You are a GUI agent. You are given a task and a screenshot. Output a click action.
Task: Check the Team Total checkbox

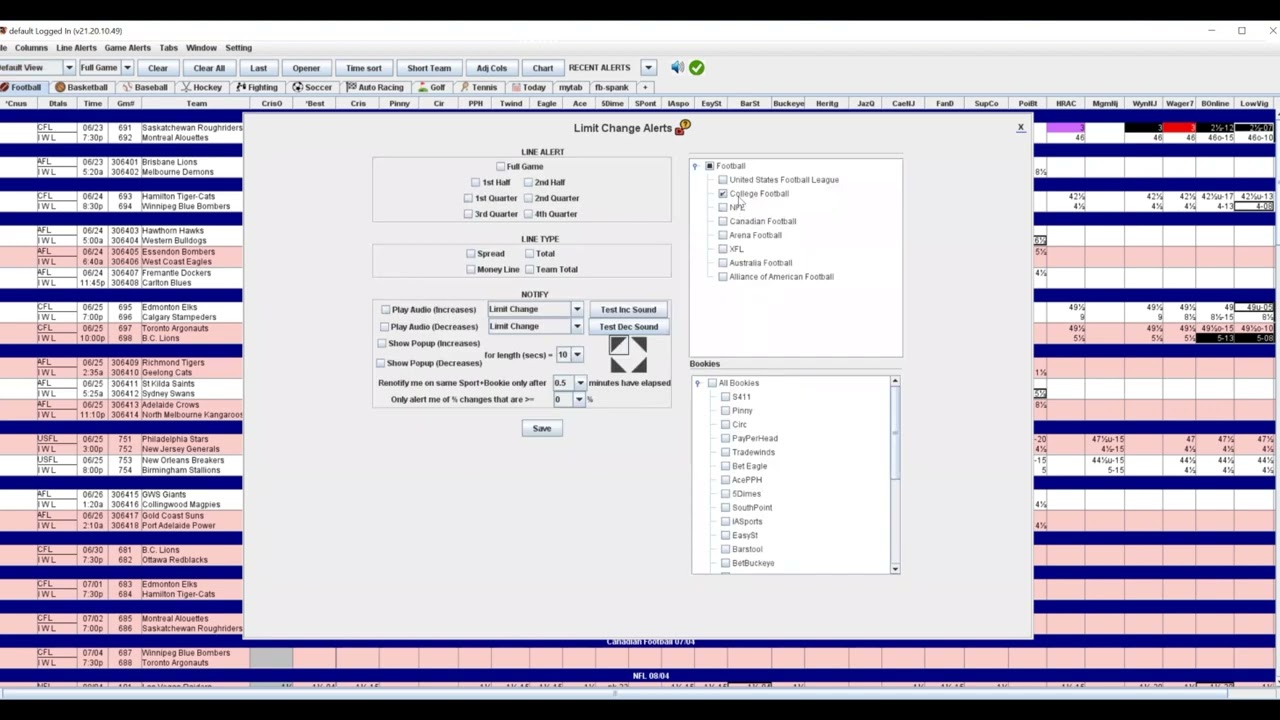point(529,269)
